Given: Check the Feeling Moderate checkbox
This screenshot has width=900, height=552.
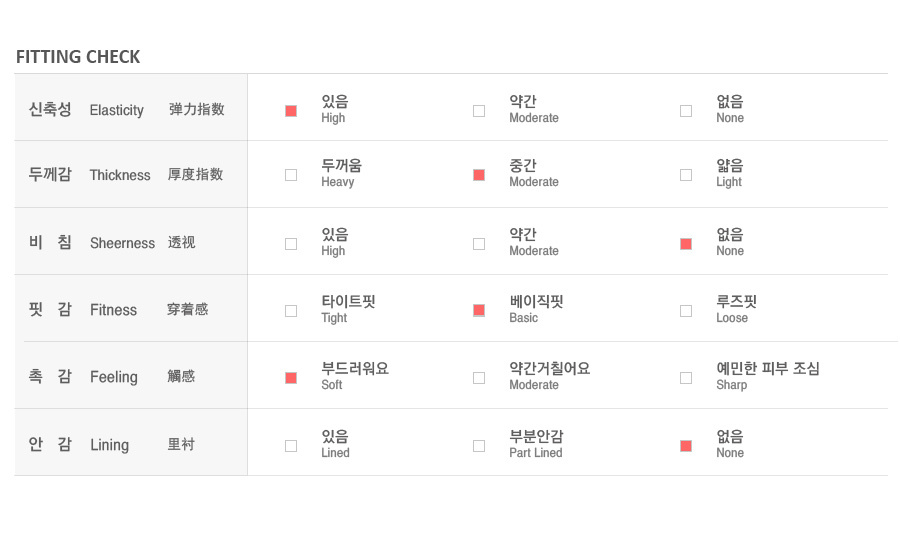Looking at the screenshot, I should pyautogui.click(x=479, y=378).
